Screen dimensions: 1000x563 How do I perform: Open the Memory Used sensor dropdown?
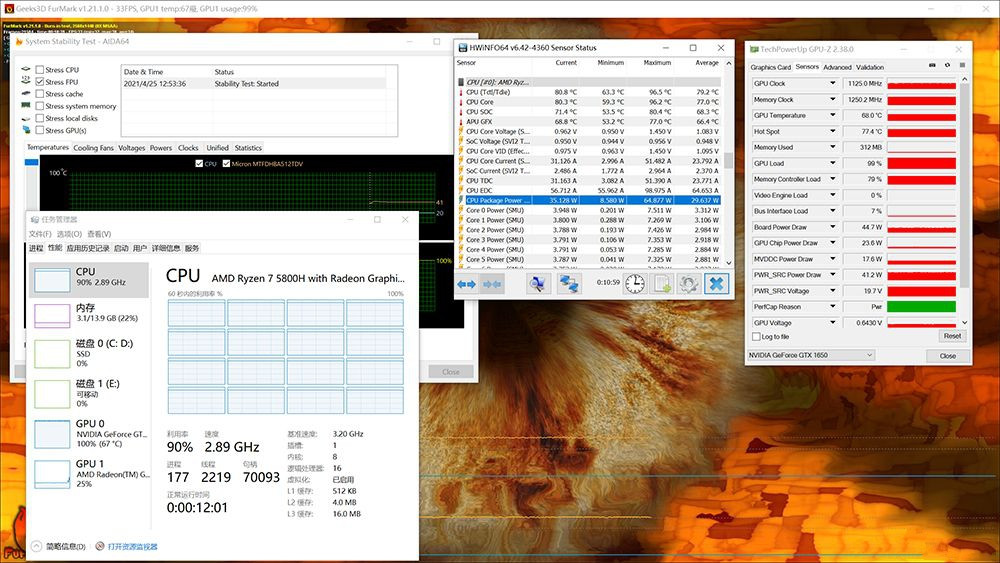832,147
